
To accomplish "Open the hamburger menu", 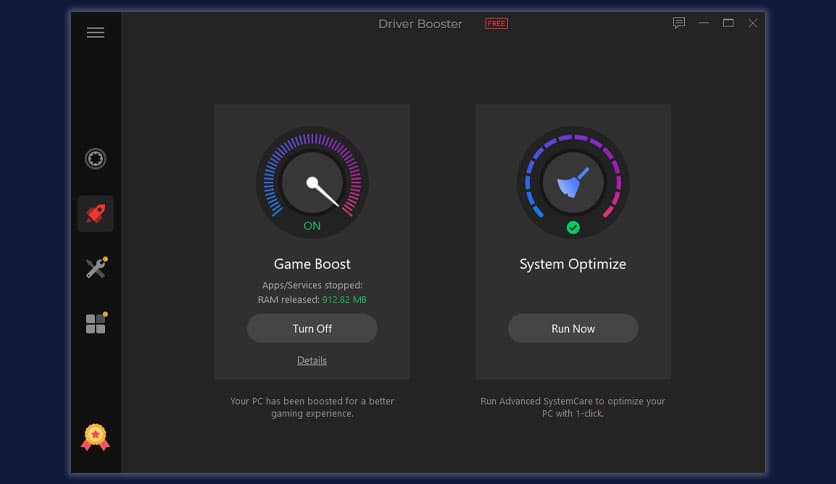I will pyautogui.click(x=95, y=33).
